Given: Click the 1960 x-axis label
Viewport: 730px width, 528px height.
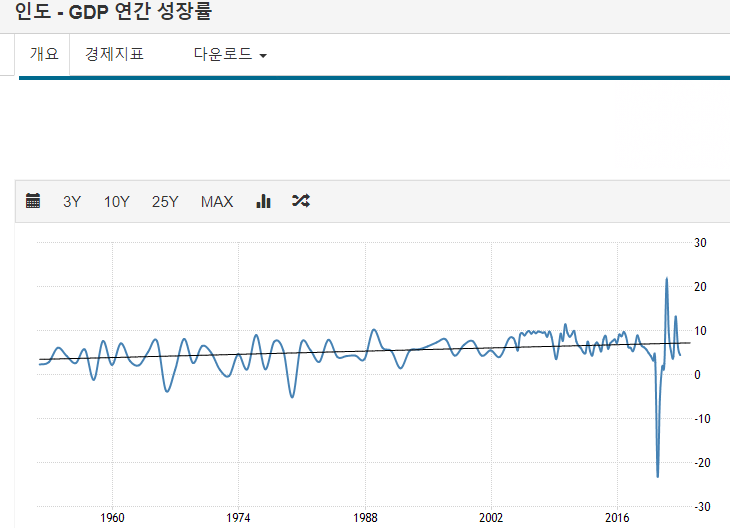Looking at the screenshot, I should (112, 517).
